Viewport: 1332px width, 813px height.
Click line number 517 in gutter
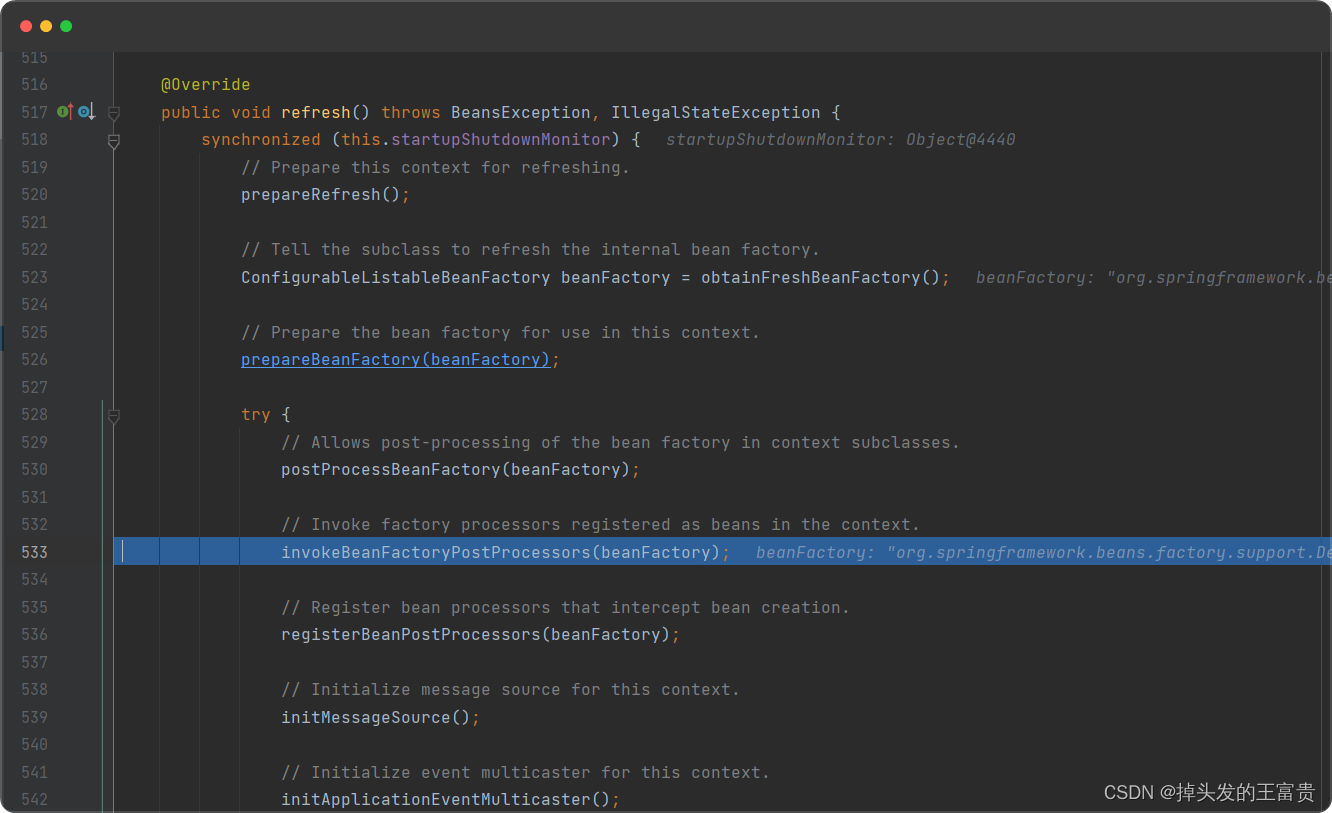[x=34, y=113]
